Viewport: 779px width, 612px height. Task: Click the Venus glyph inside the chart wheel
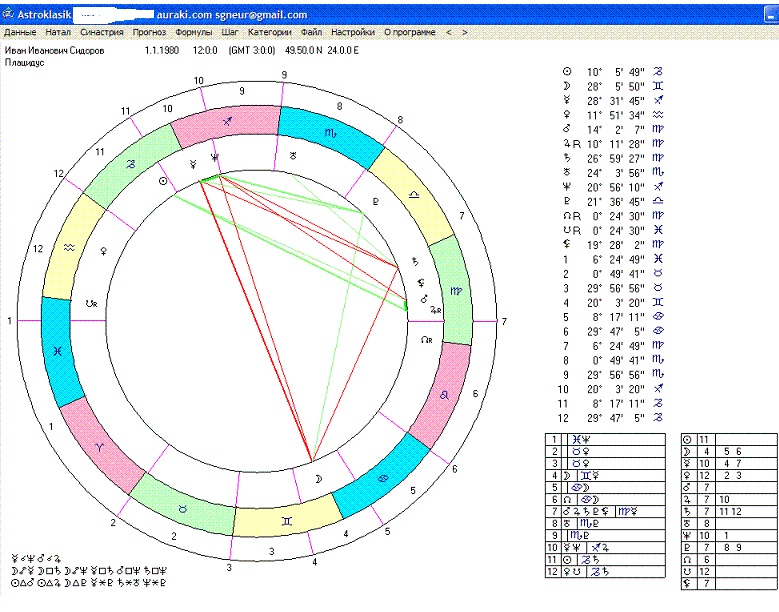(107, 254)
